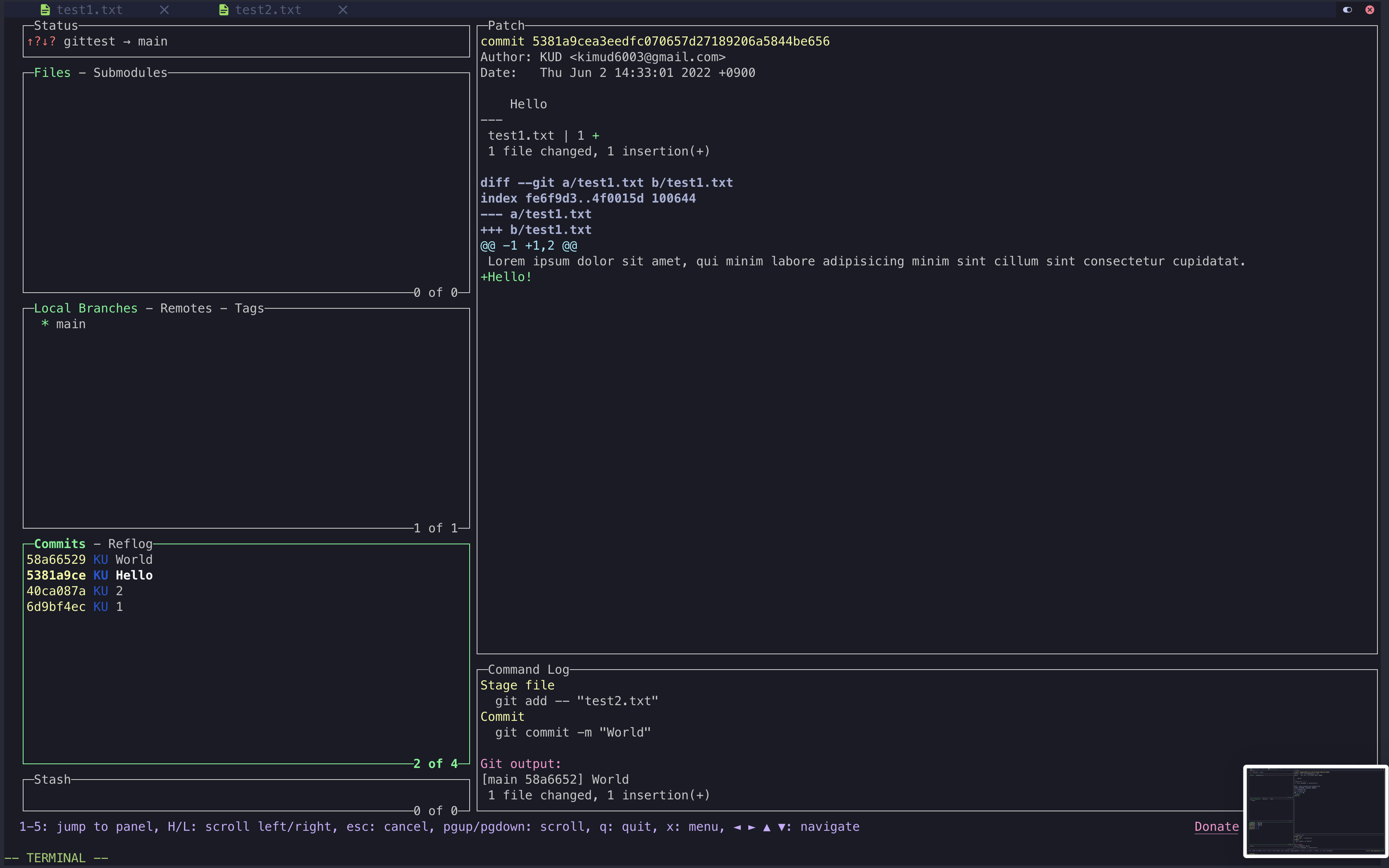Toggle the theme switch in top bar
Screen dimensions: 1389x868
pos(1347,10)
